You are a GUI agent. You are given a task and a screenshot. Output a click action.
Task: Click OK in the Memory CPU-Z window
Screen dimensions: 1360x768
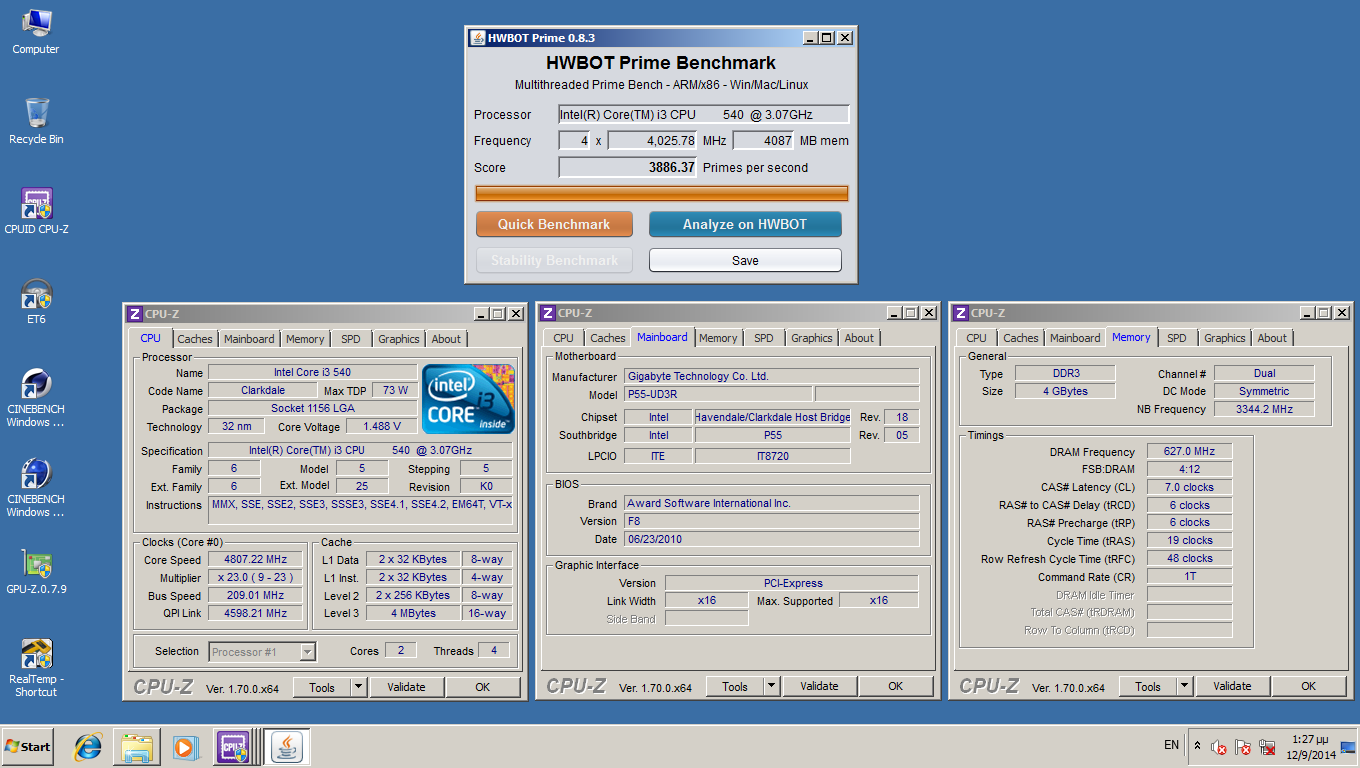[1308, 686]
